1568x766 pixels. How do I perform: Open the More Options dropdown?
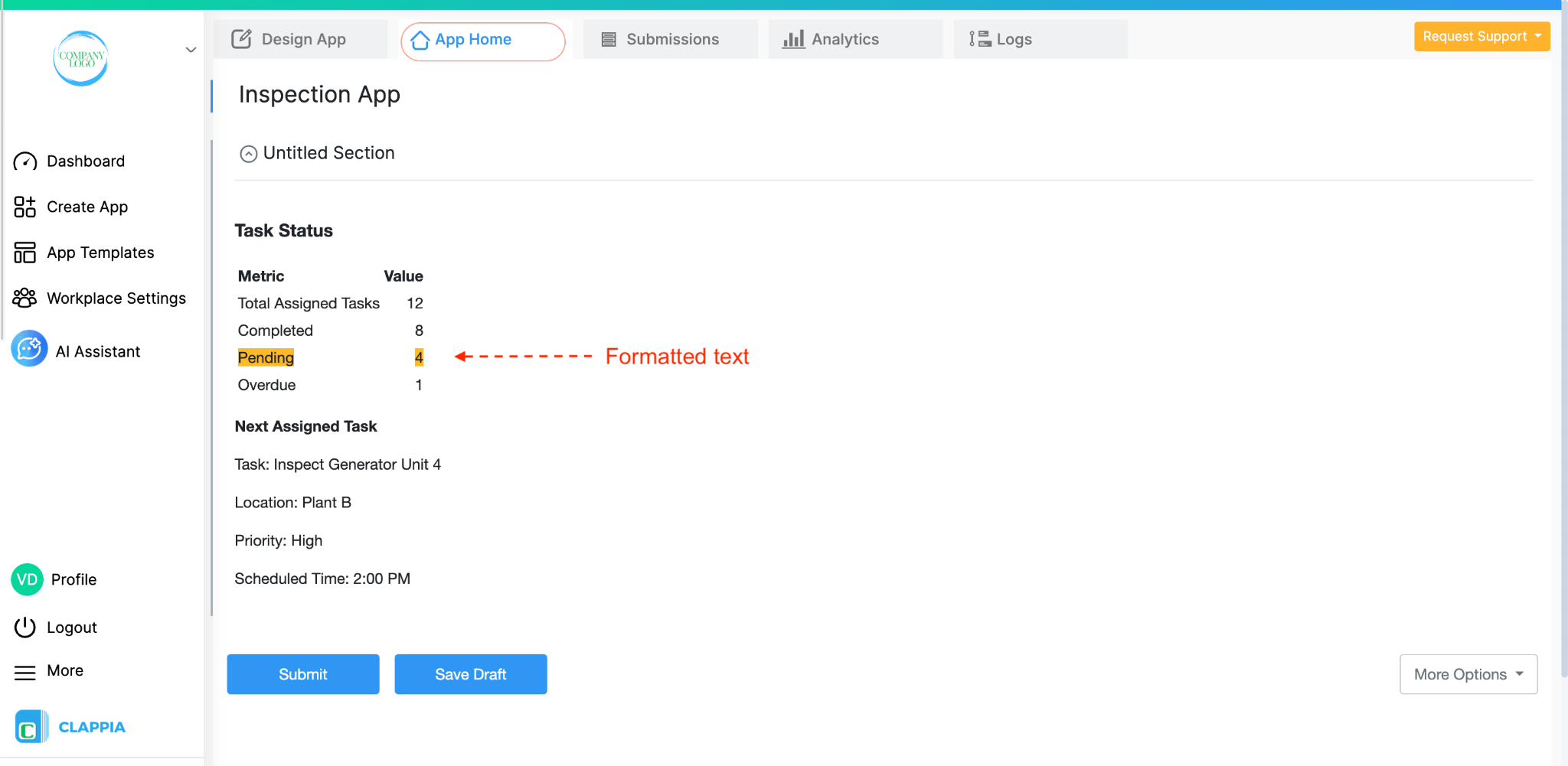pyautogui.click(x=1468, y=674)
